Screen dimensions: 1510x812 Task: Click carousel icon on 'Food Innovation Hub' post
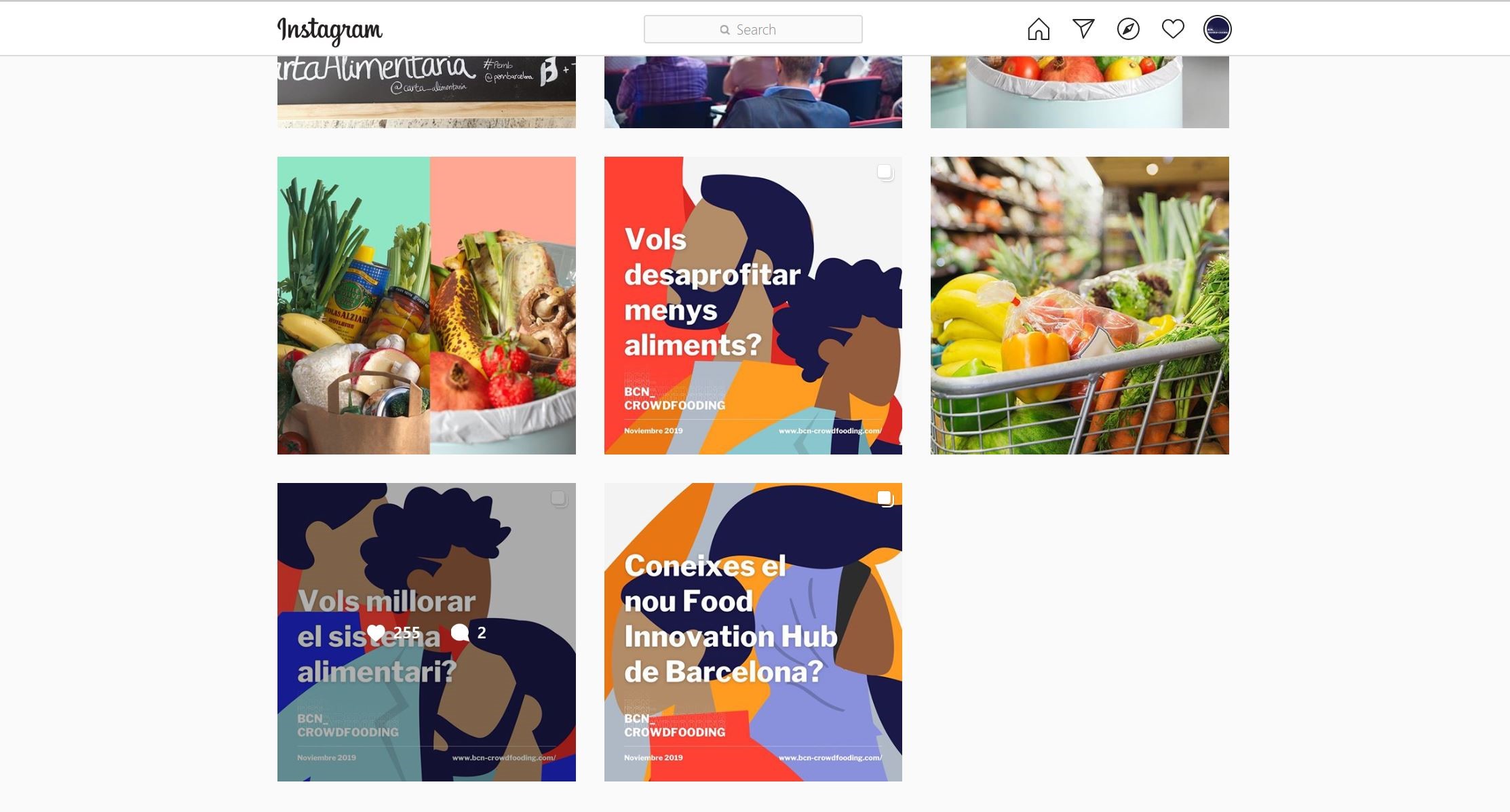885,499
